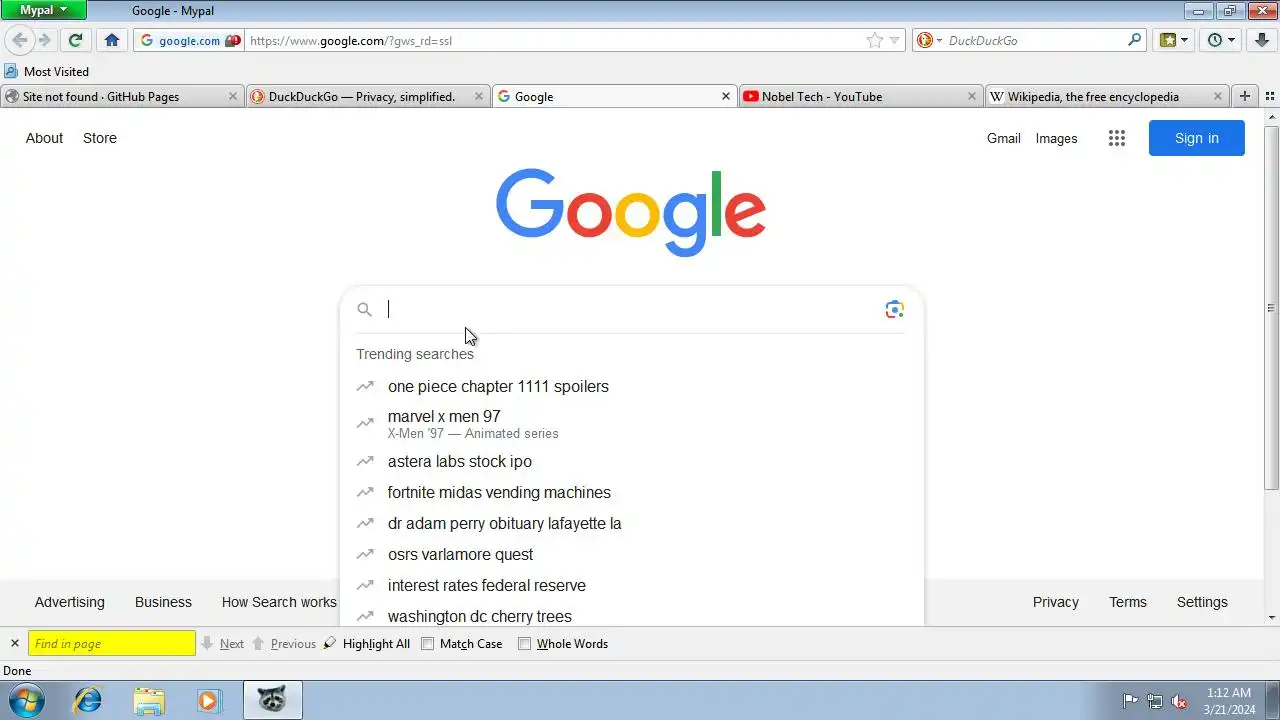Select 'interest rates federal reserve' suggestion
1280x720 pixels.
point(631,585)
